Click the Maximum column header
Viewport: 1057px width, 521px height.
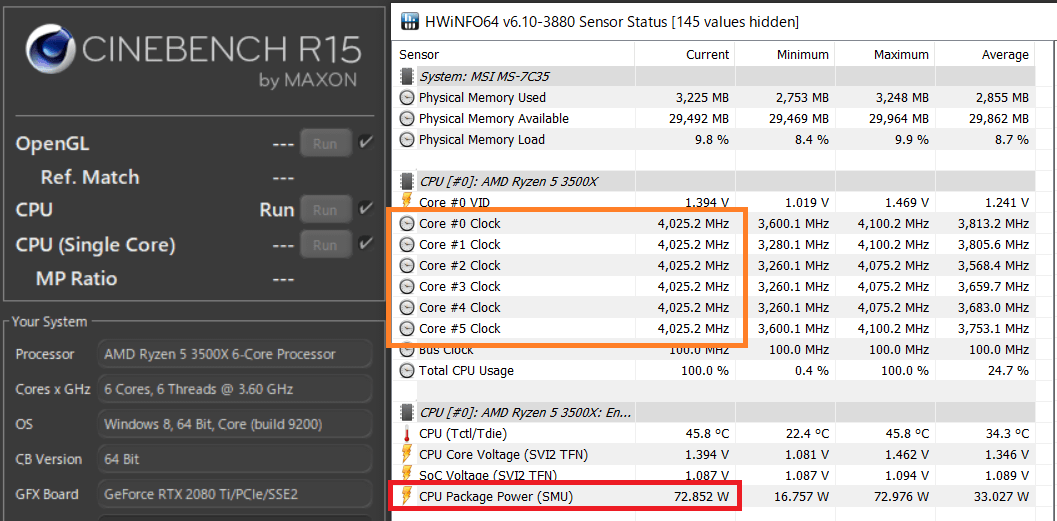click(901, 55)
